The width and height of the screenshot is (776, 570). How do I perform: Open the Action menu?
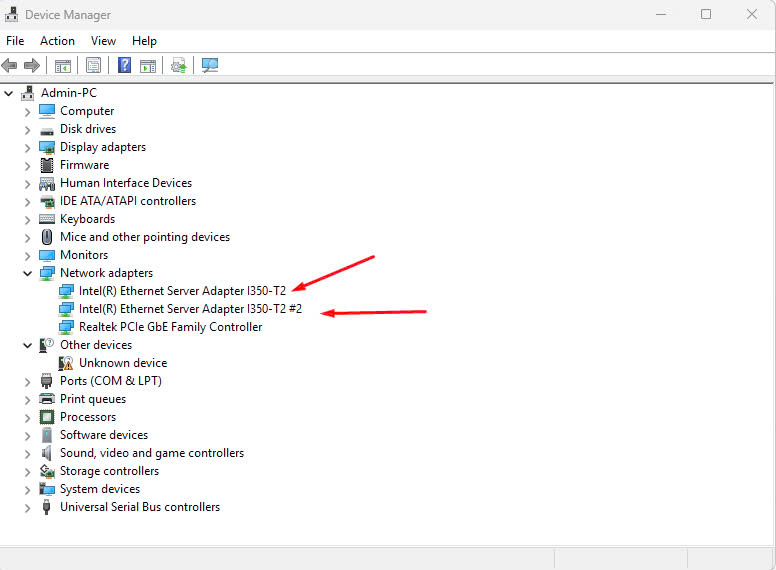click(x=57, y=41)
